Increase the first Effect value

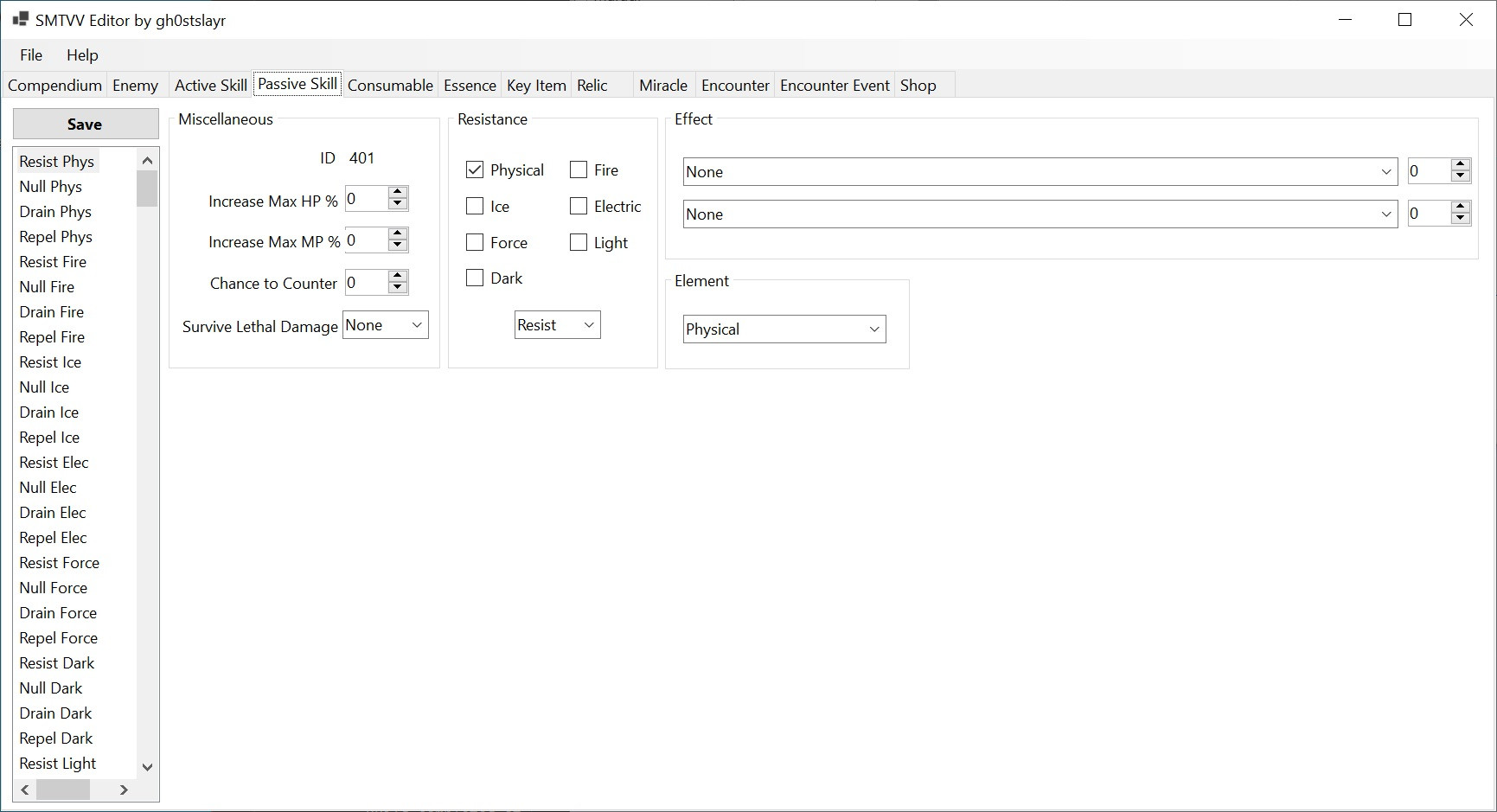point(1461,164)
